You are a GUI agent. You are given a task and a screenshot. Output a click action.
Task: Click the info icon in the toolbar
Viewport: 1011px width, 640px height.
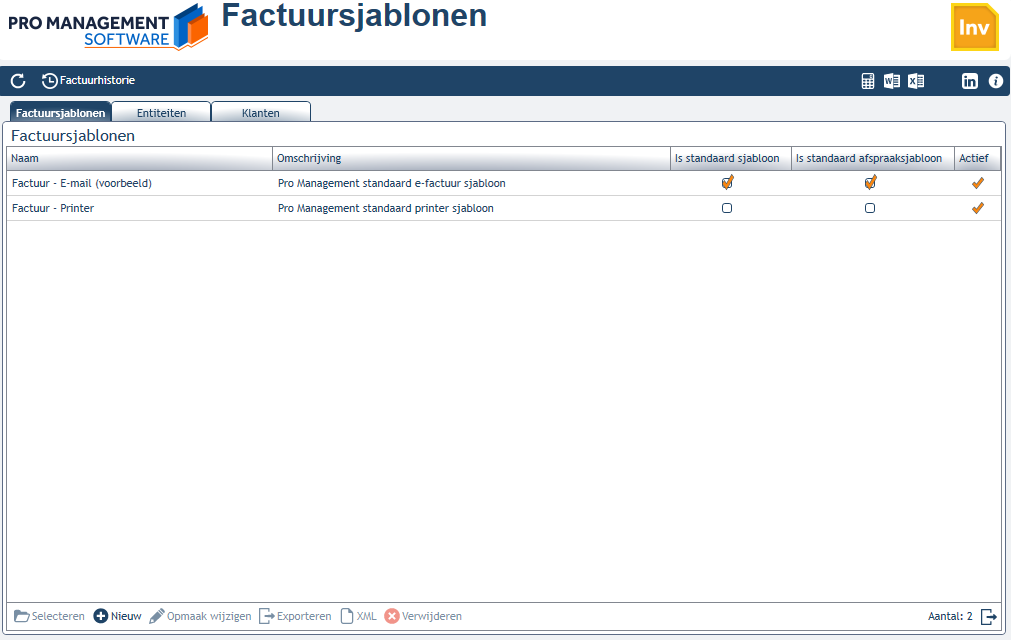coord(996,81)
